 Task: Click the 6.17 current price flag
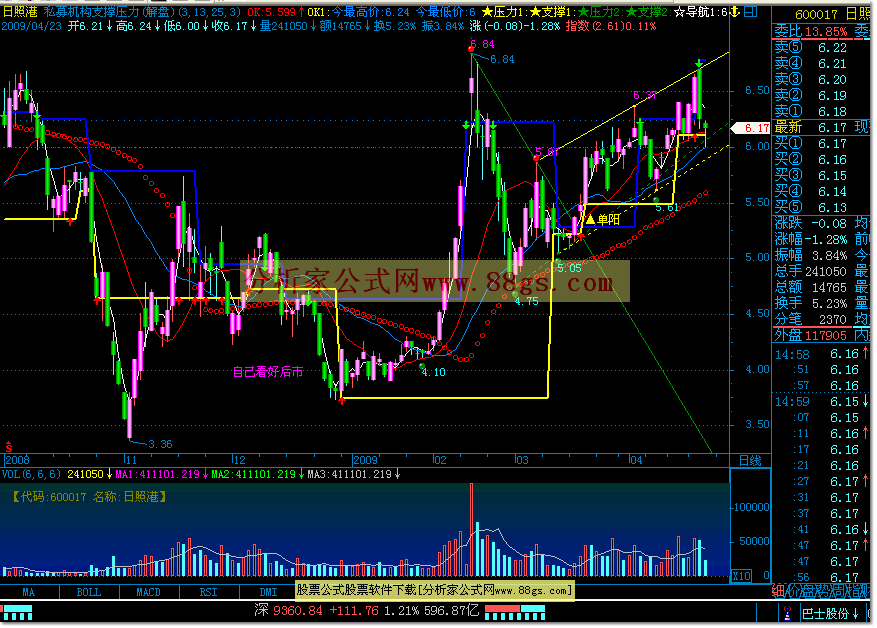pos(751,128)
